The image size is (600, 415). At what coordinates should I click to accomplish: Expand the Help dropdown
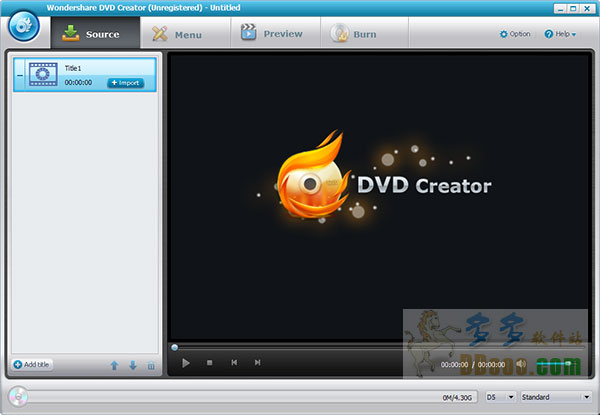(x=560, y=34)
